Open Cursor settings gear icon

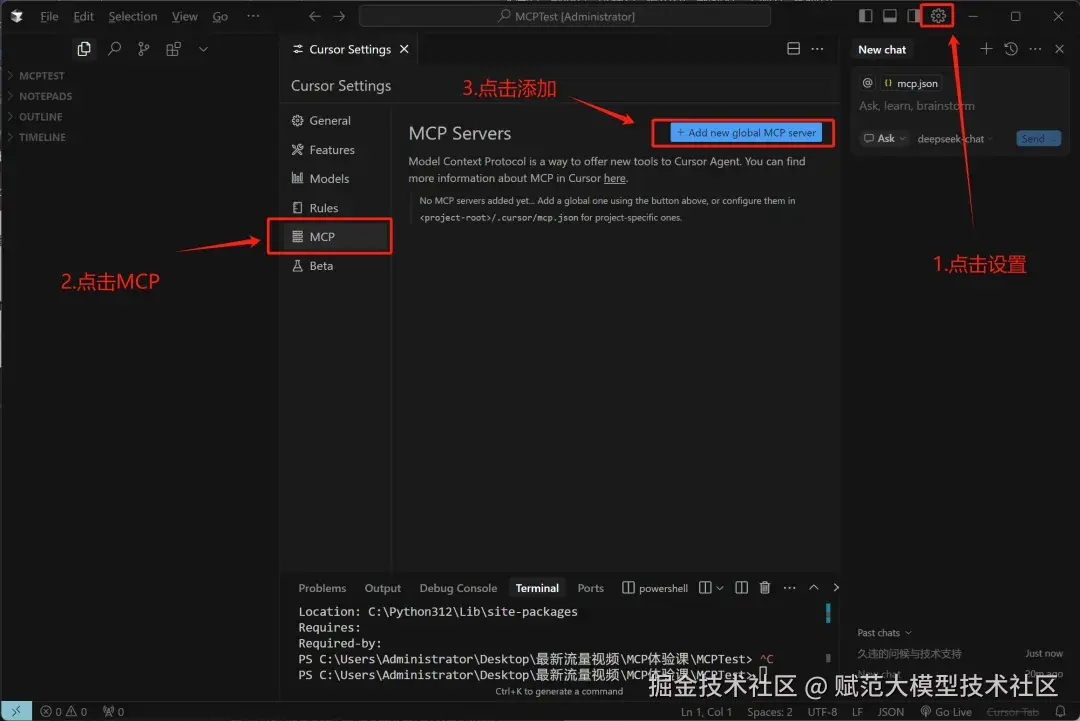938,16
